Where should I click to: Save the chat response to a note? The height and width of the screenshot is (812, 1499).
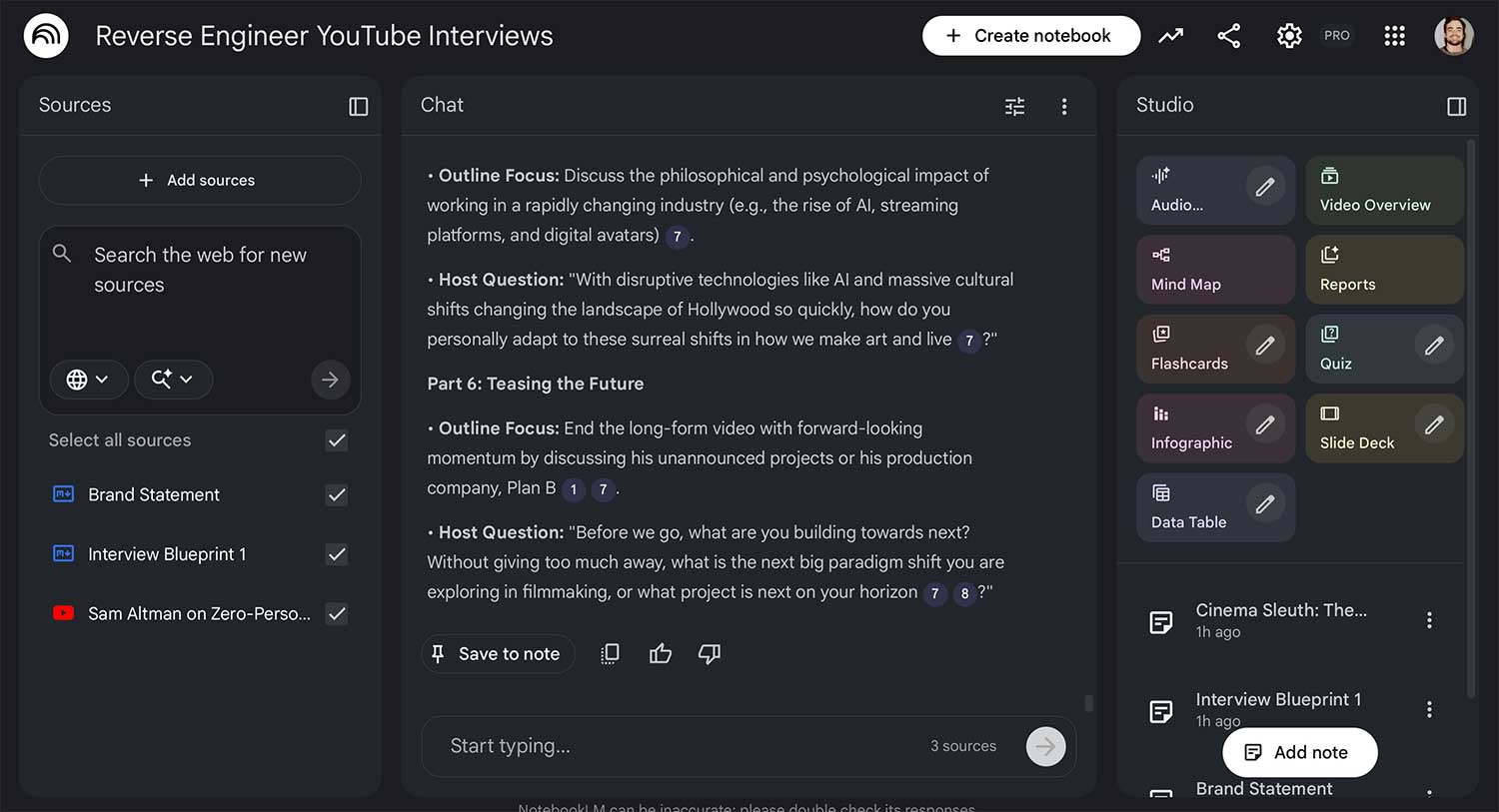[x=498, y=653]
